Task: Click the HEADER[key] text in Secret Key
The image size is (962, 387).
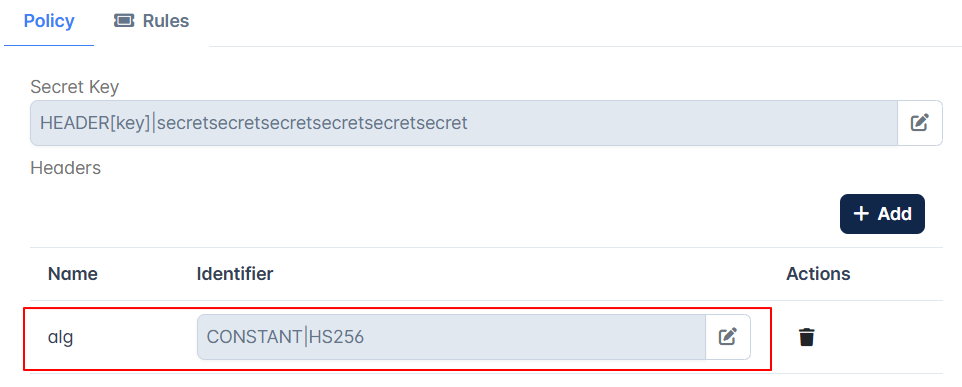Action: tap(95, 123)
